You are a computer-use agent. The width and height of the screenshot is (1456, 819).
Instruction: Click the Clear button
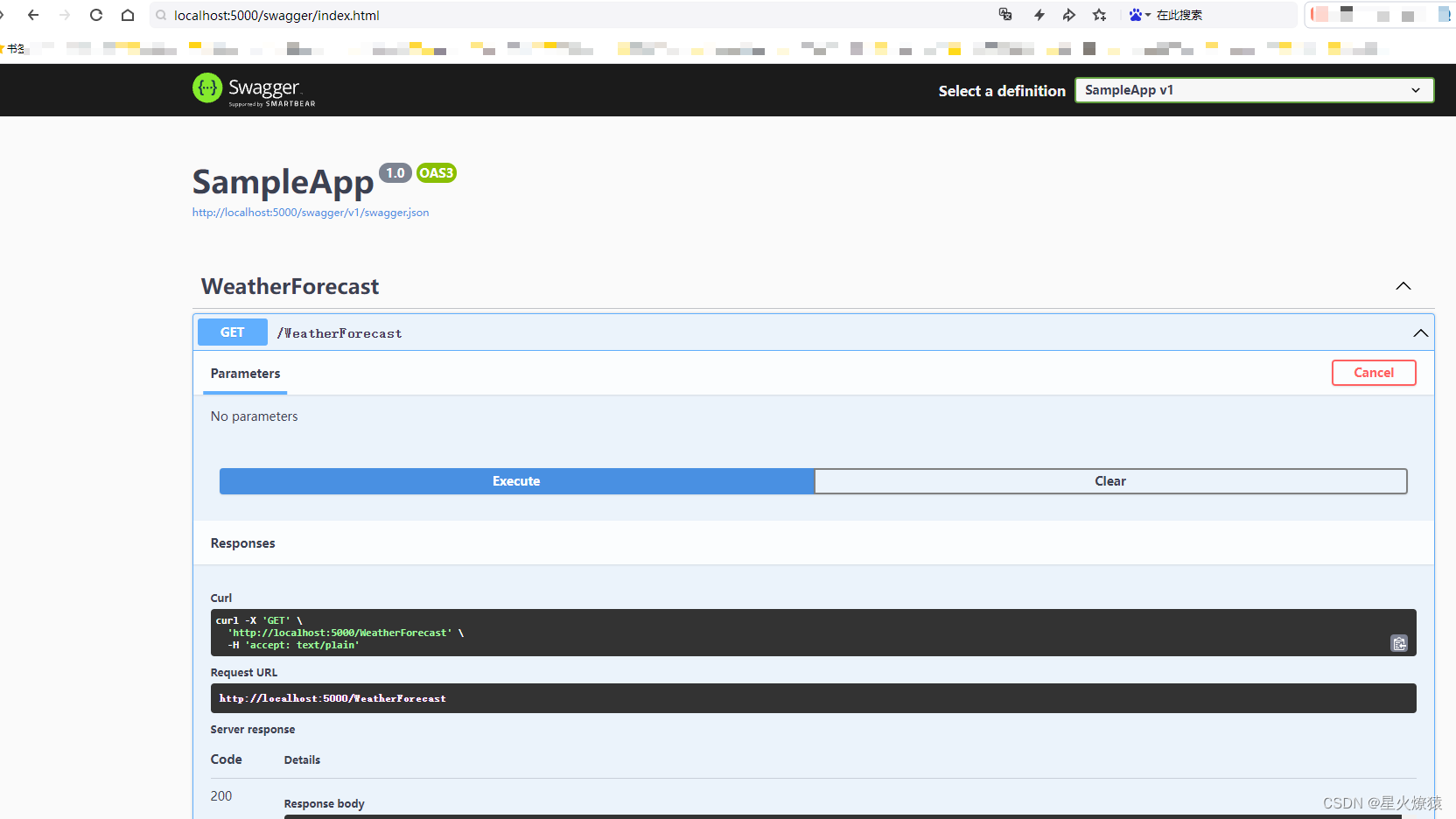click(x=1110, y=481)
